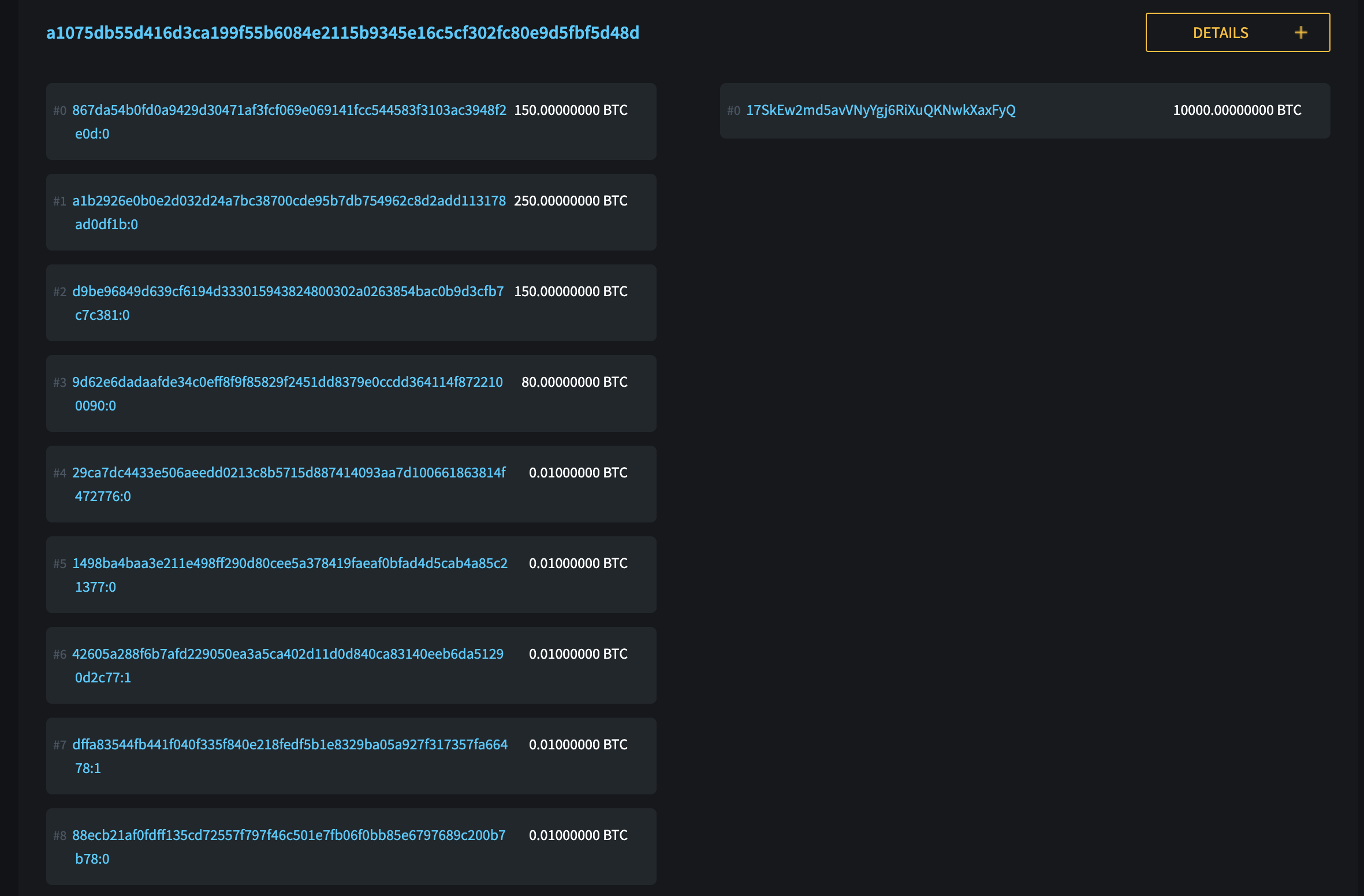Image resolution: width=1364 pixels, height=896 pixels.
Task: Open input #3 outpoint 9d62e6dadaaf link
Action: [x=287, y=382]
